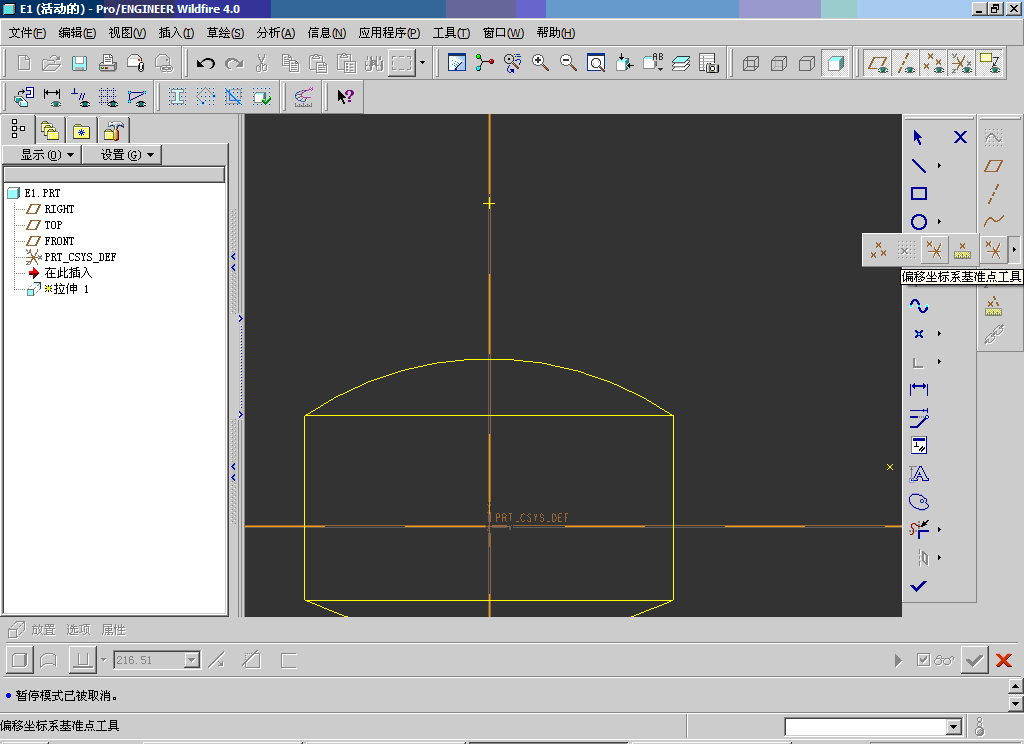This screenshot has width=1024, height=744.
Task: Cancel the extrude with the red X
Action: 1004,660
